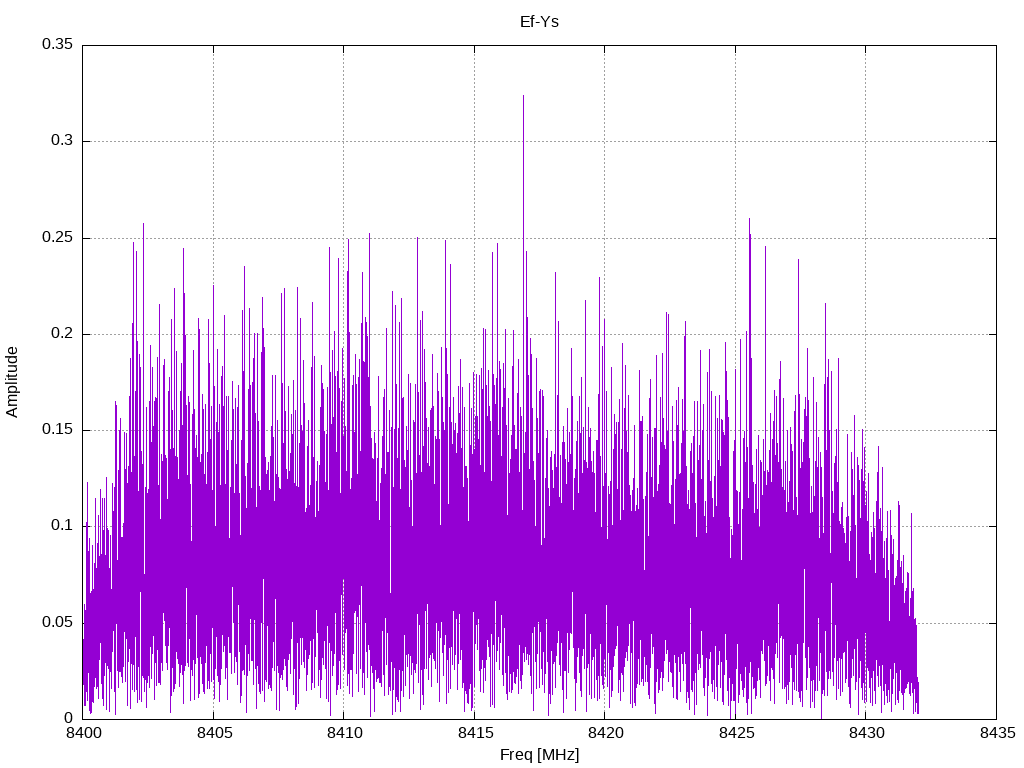Click the y-axis tick label 0.2
This screenshot has width=1024, height=768.
[x=62, y=333]
